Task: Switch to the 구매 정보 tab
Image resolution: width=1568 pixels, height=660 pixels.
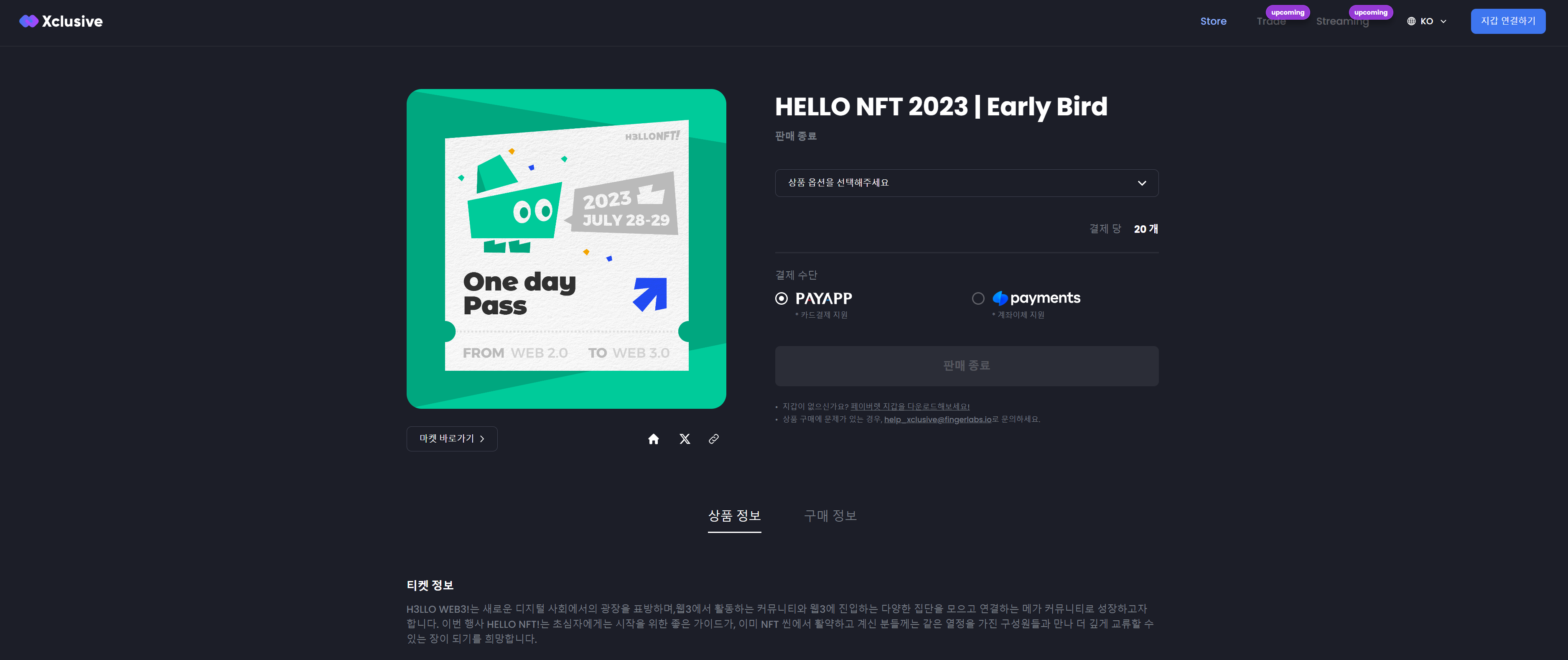Action: click(830, 516)
